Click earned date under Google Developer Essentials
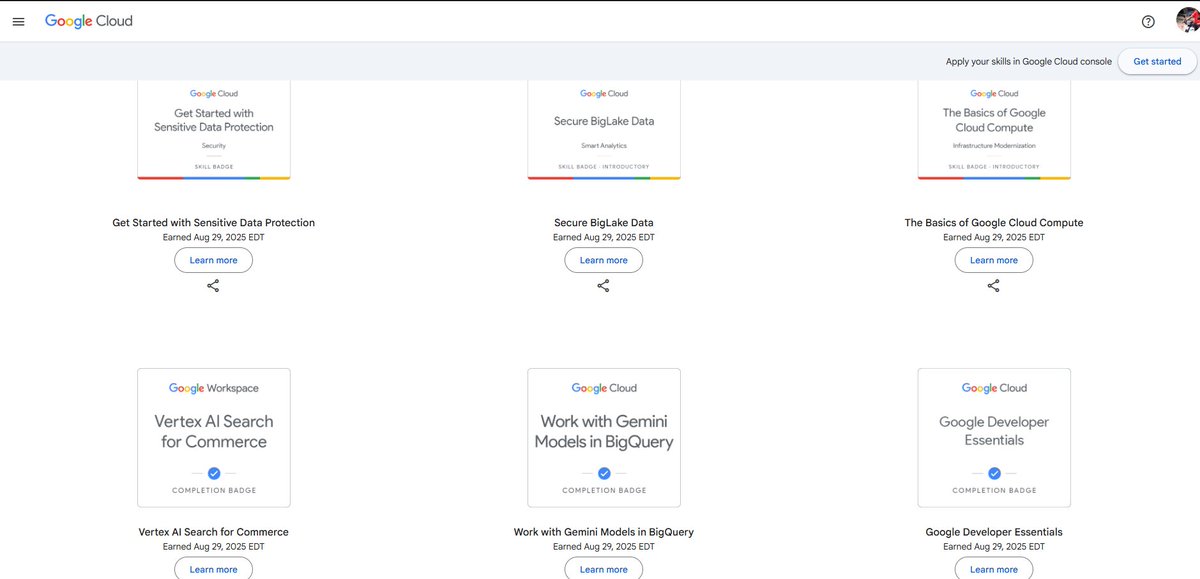1200x579 pixels. coord(994,547)
